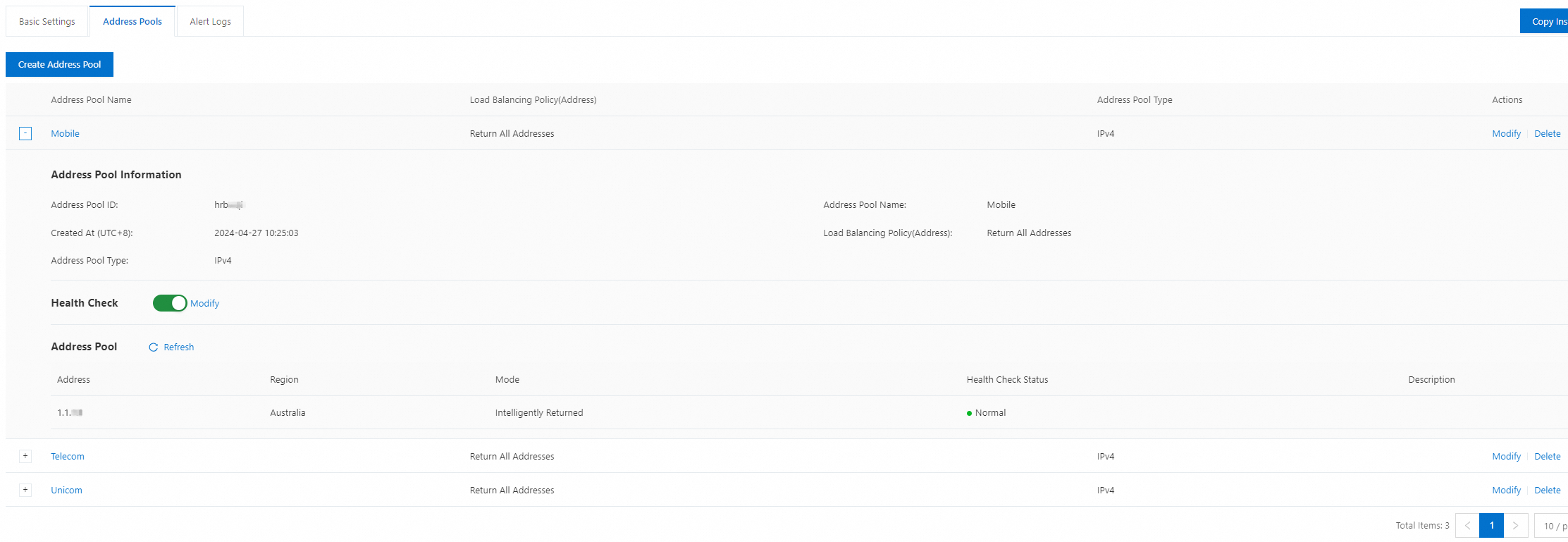Screen dimensions: 1568x542
Task: Open the Alert Logs tab
Action: pos(210,21)
